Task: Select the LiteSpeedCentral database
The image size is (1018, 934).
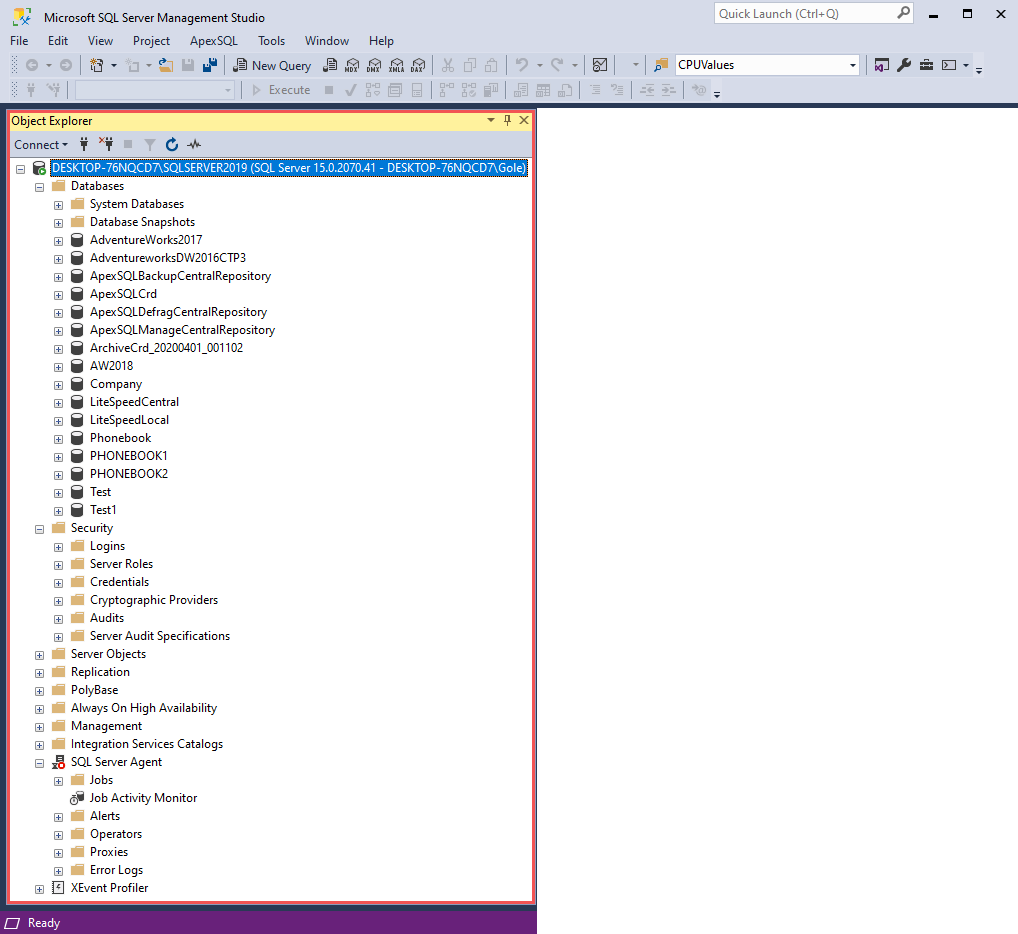Action: point(134,402)
